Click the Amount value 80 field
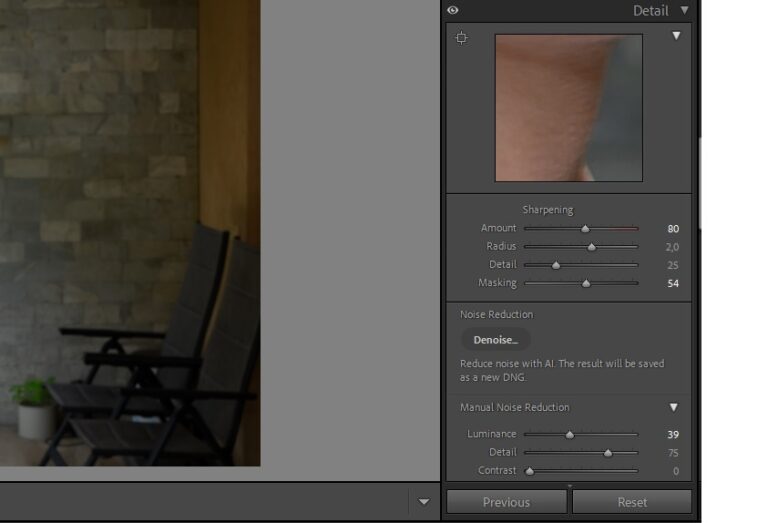The height and width of the screenshot is (523, 768). (x=672, y=229)
